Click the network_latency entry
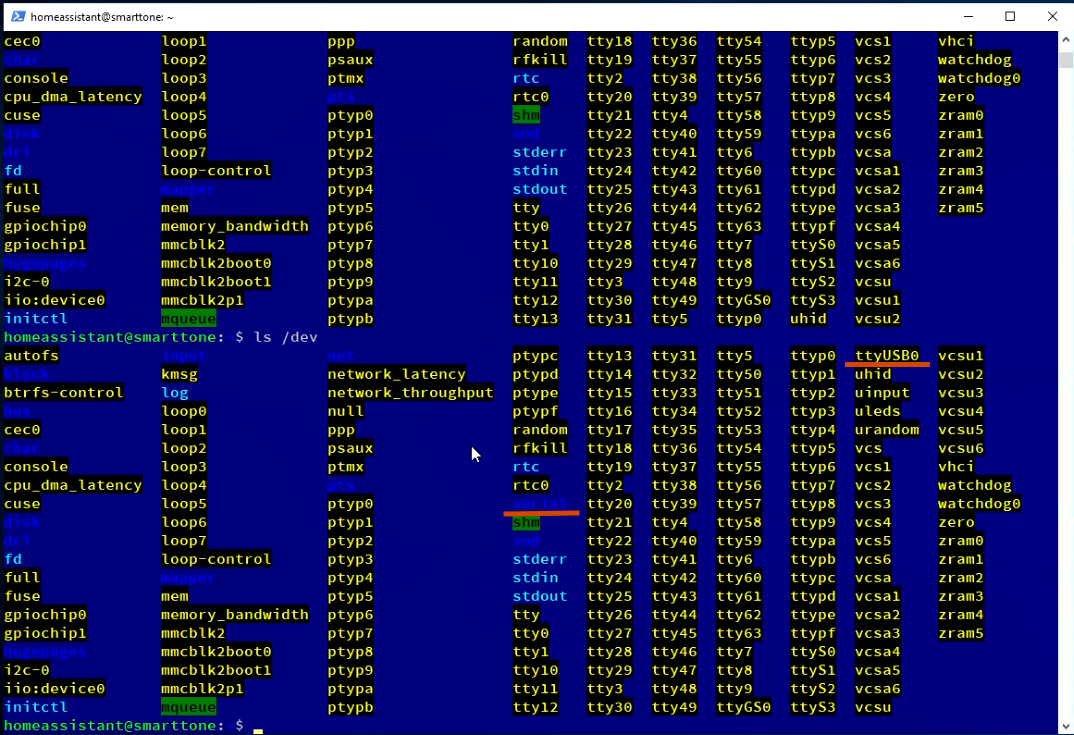This screenshot has width=1074, height=735. [396, 374]
